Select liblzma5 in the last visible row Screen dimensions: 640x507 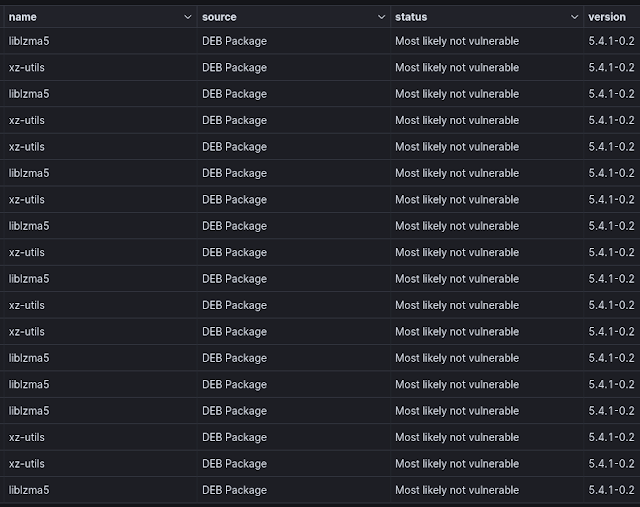(x=29, y=490)
